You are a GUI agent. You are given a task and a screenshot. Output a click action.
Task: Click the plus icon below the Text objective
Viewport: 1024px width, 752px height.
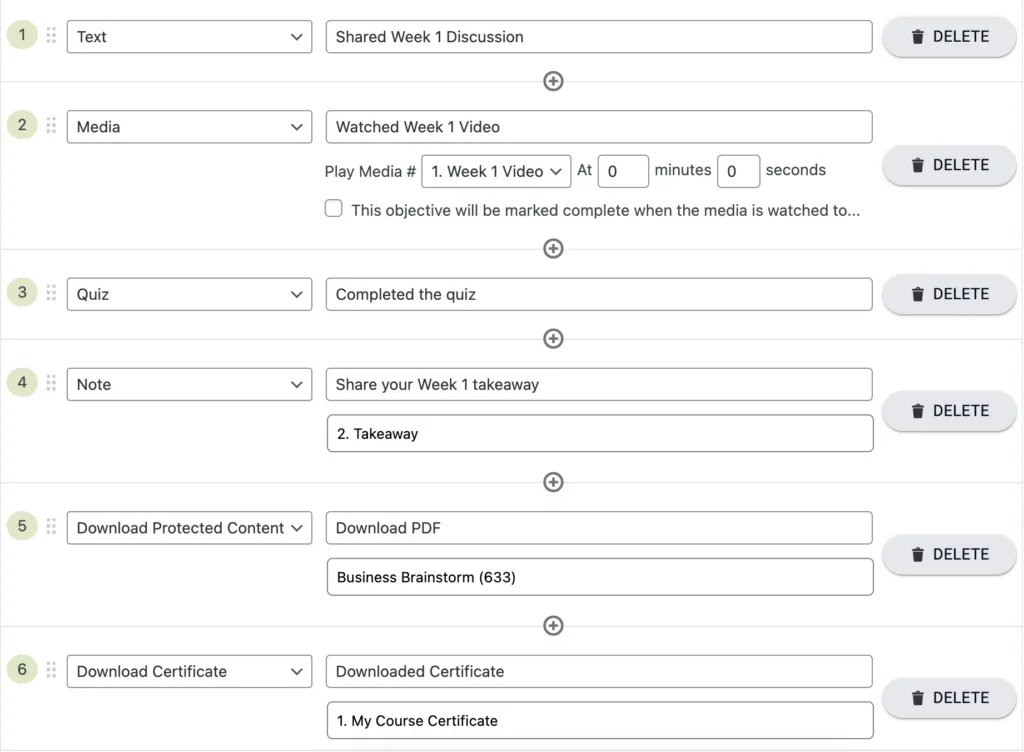pos(553,81)
